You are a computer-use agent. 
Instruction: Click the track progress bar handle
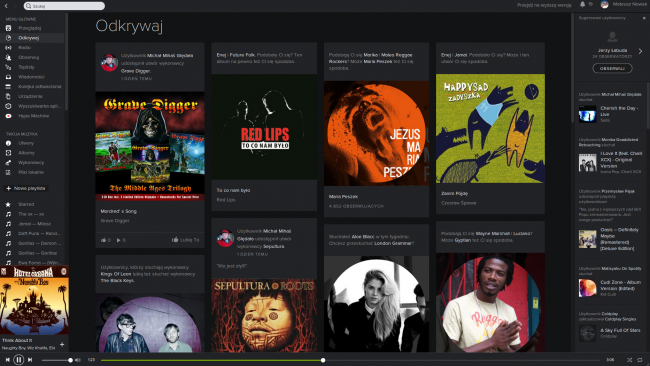(323, 360)
